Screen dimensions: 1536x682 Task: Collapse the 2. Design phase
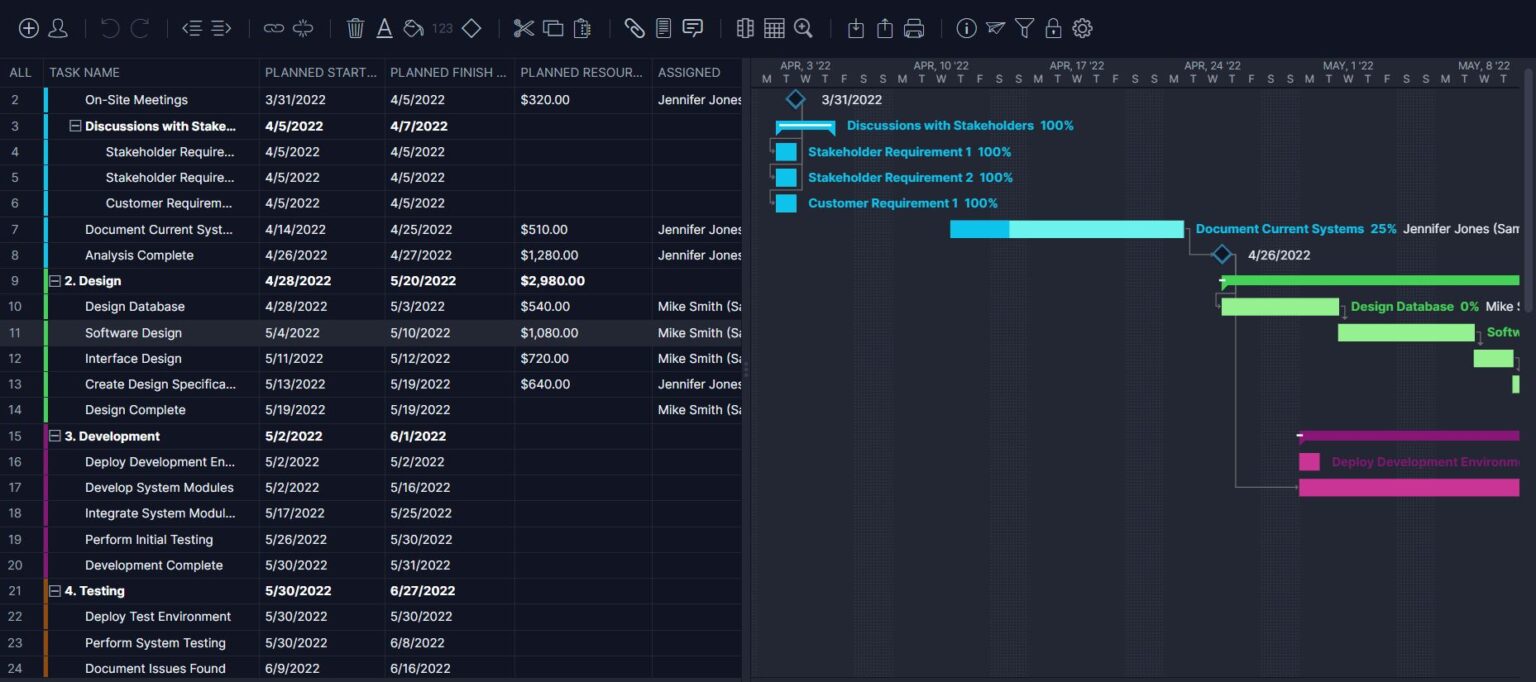click(55, 281)
